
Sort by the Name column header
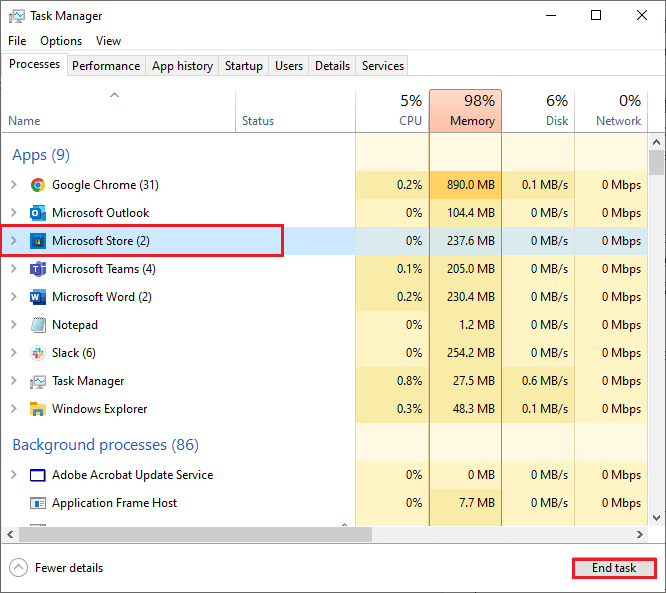118,110
